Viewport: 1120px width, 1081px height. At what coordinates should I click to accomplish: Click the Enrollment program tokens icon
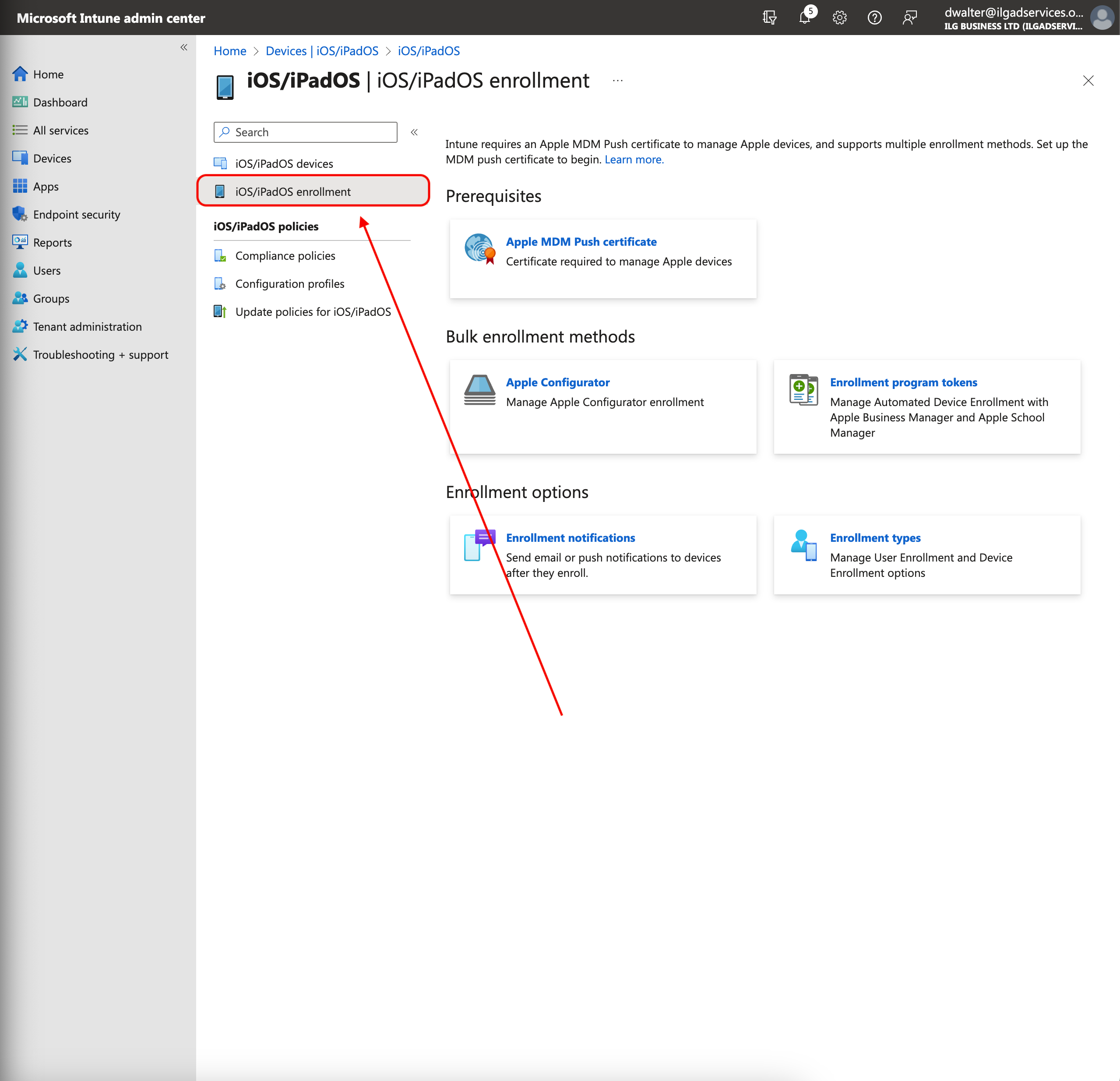coord(803,390)
